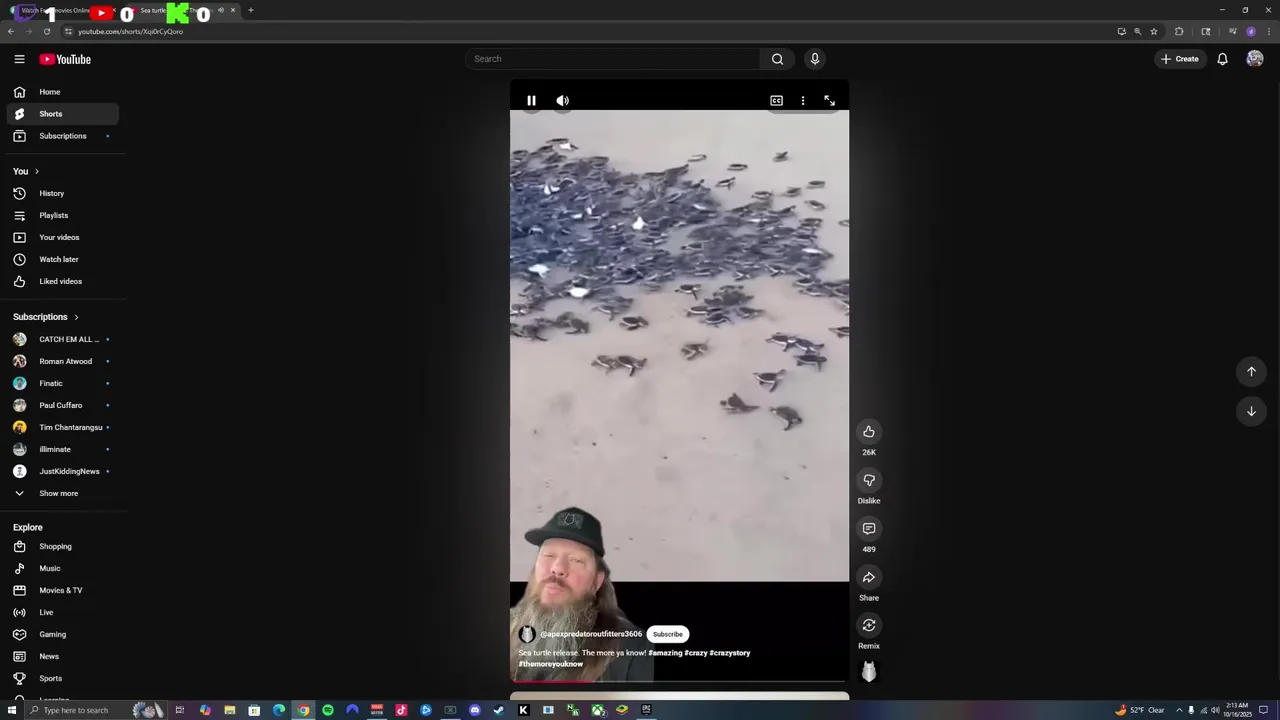Pause the playing Short
Screen dimensions: 1280x720
coord(531,100)
